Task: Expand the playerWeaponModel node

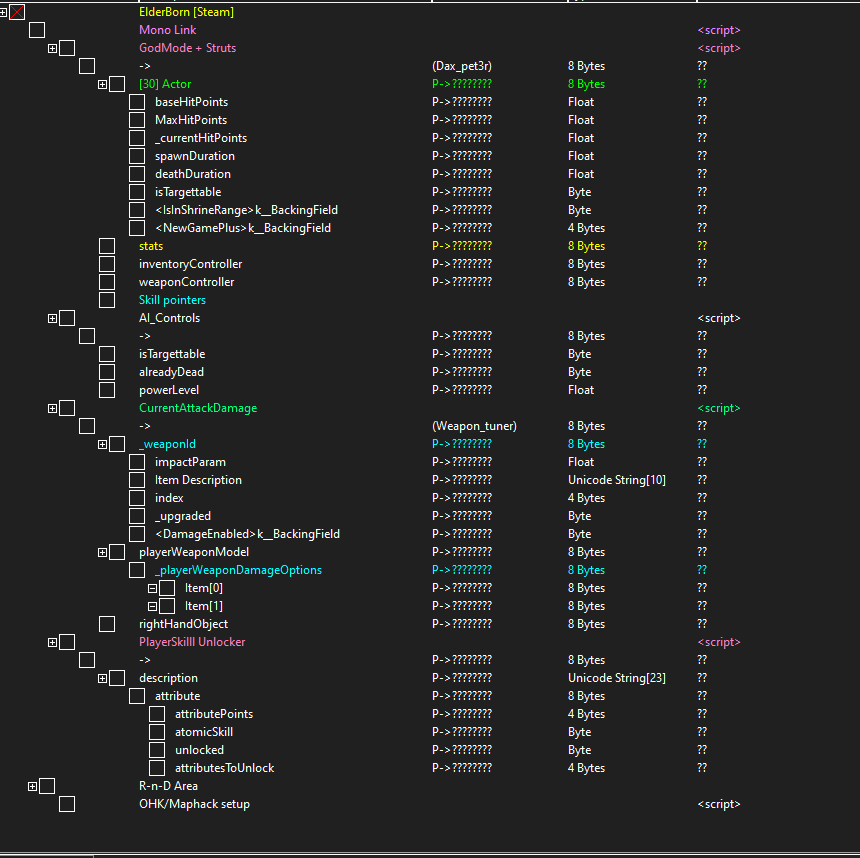Action: pyautogui.click(x=102, y=552)
